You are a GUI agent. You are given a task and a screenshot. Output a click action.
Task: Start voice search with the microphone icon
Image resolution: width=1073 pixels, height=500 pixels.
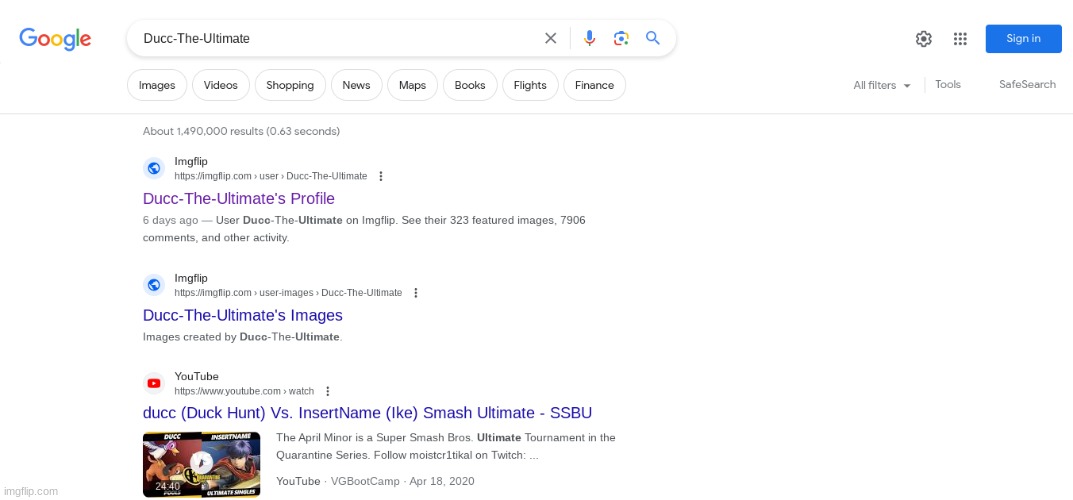(589, 38)
